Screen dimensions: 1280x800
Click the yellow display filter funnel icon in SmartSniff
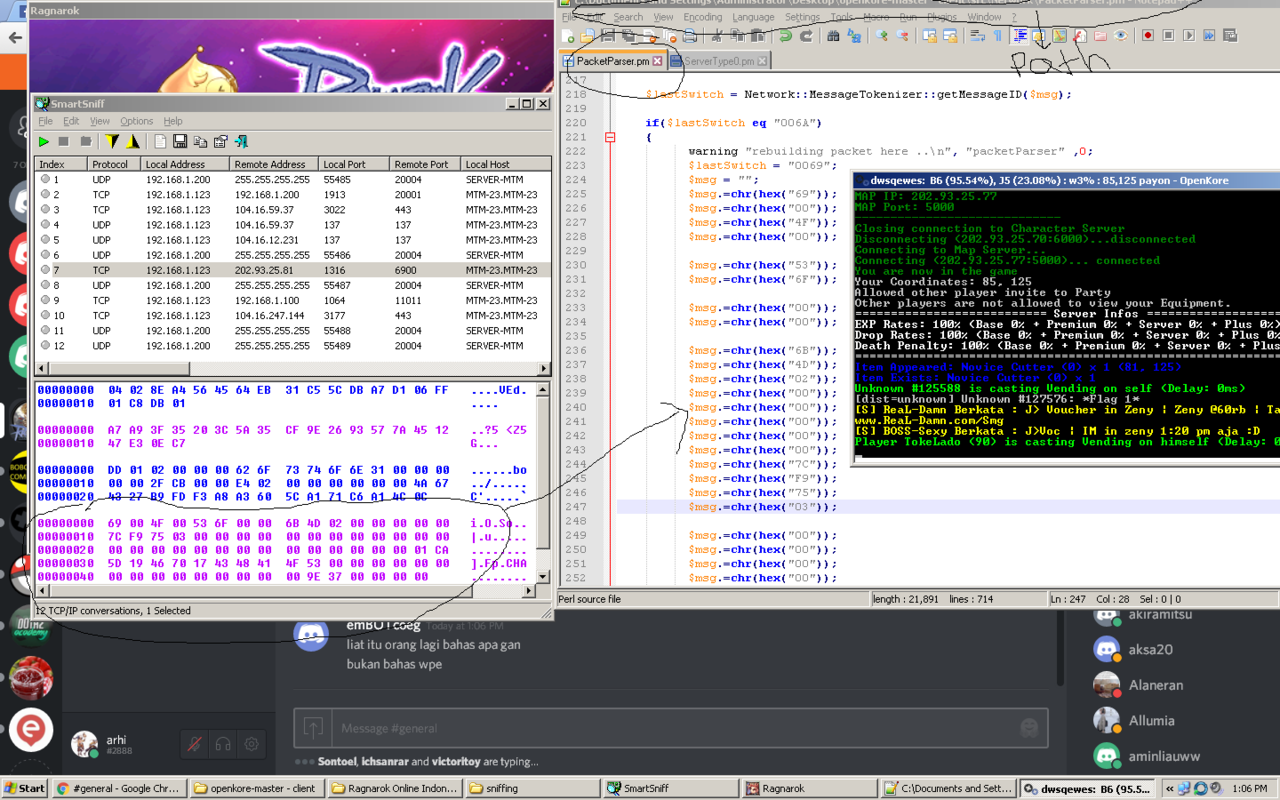tap(112, 142)
